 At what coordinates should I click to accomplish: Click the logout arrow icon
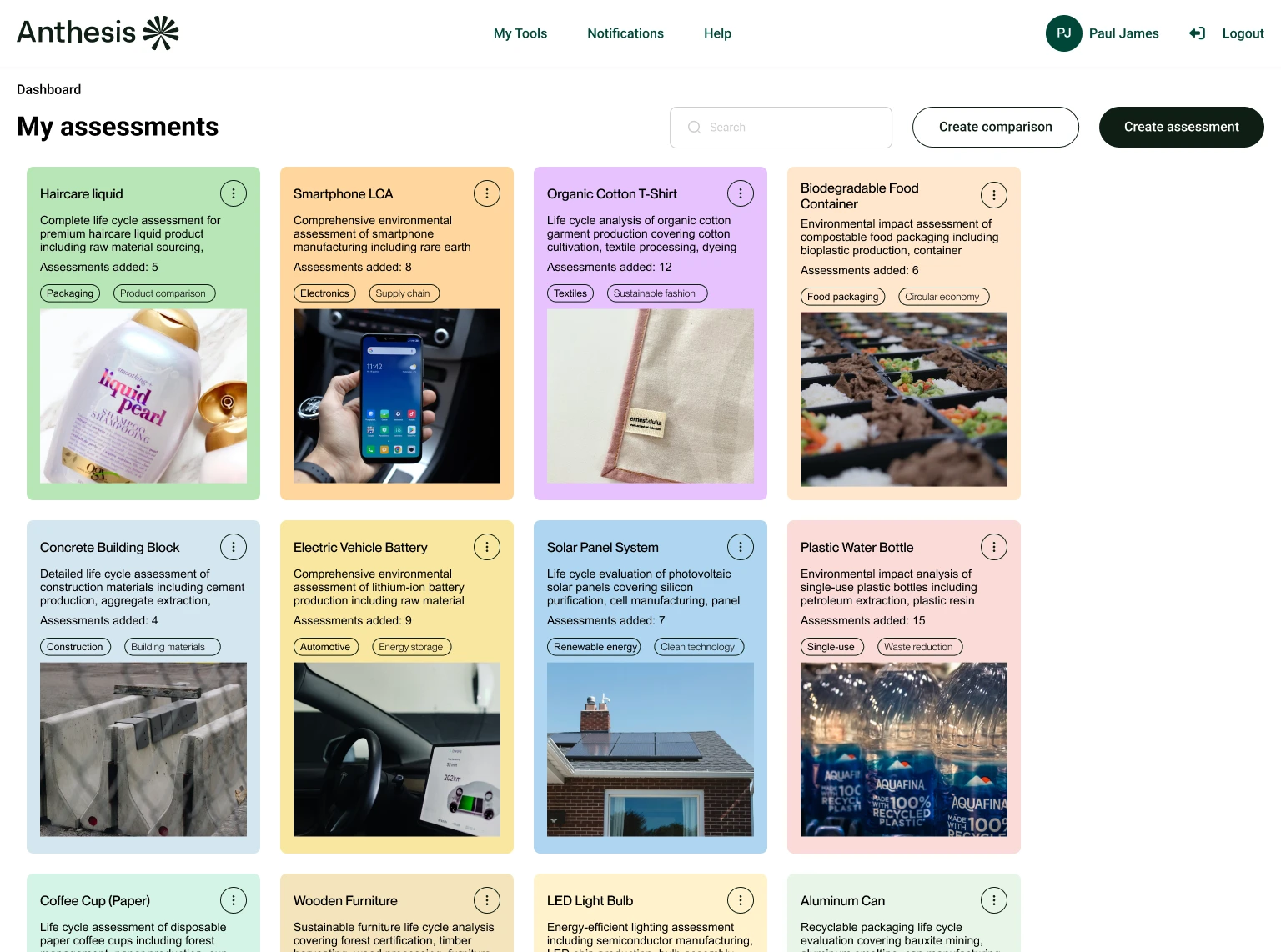tap(1197, 33)
